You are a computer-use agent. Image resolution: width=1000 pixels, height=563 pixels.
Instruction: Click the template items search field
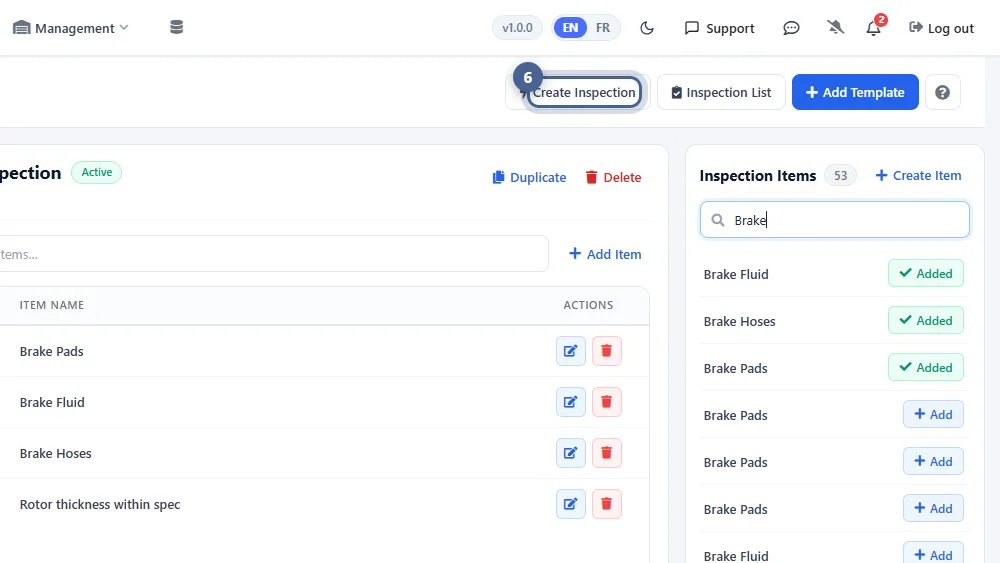point(273,254)
